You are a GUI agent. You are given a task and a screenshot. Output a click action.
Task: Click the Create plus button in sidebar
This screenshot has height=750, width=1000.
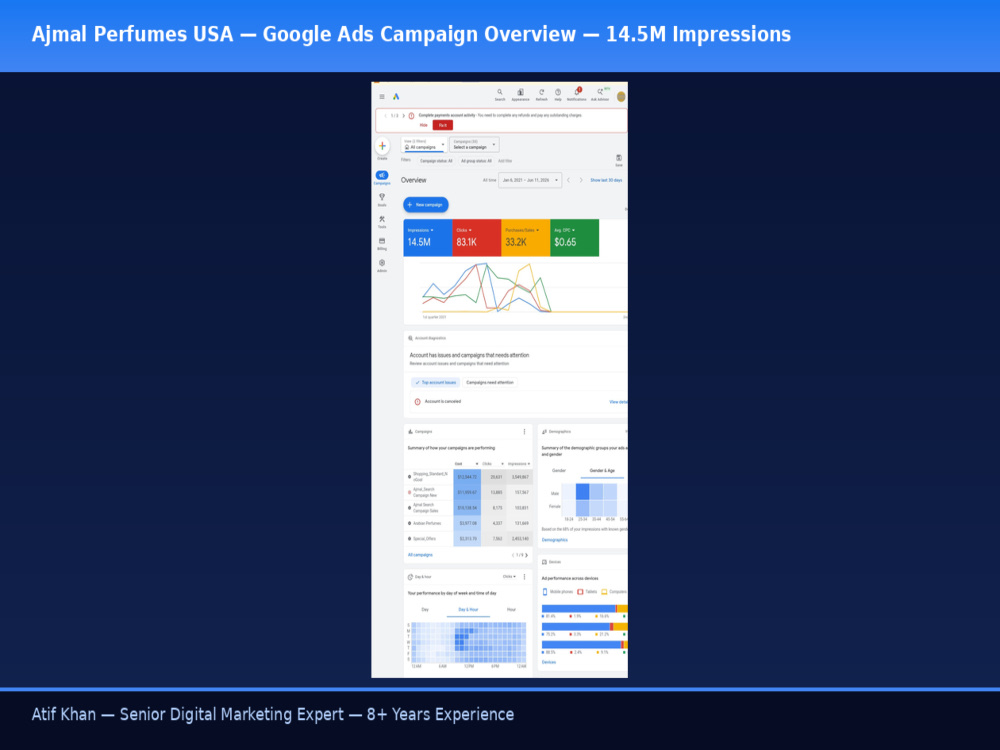(382, 146)
